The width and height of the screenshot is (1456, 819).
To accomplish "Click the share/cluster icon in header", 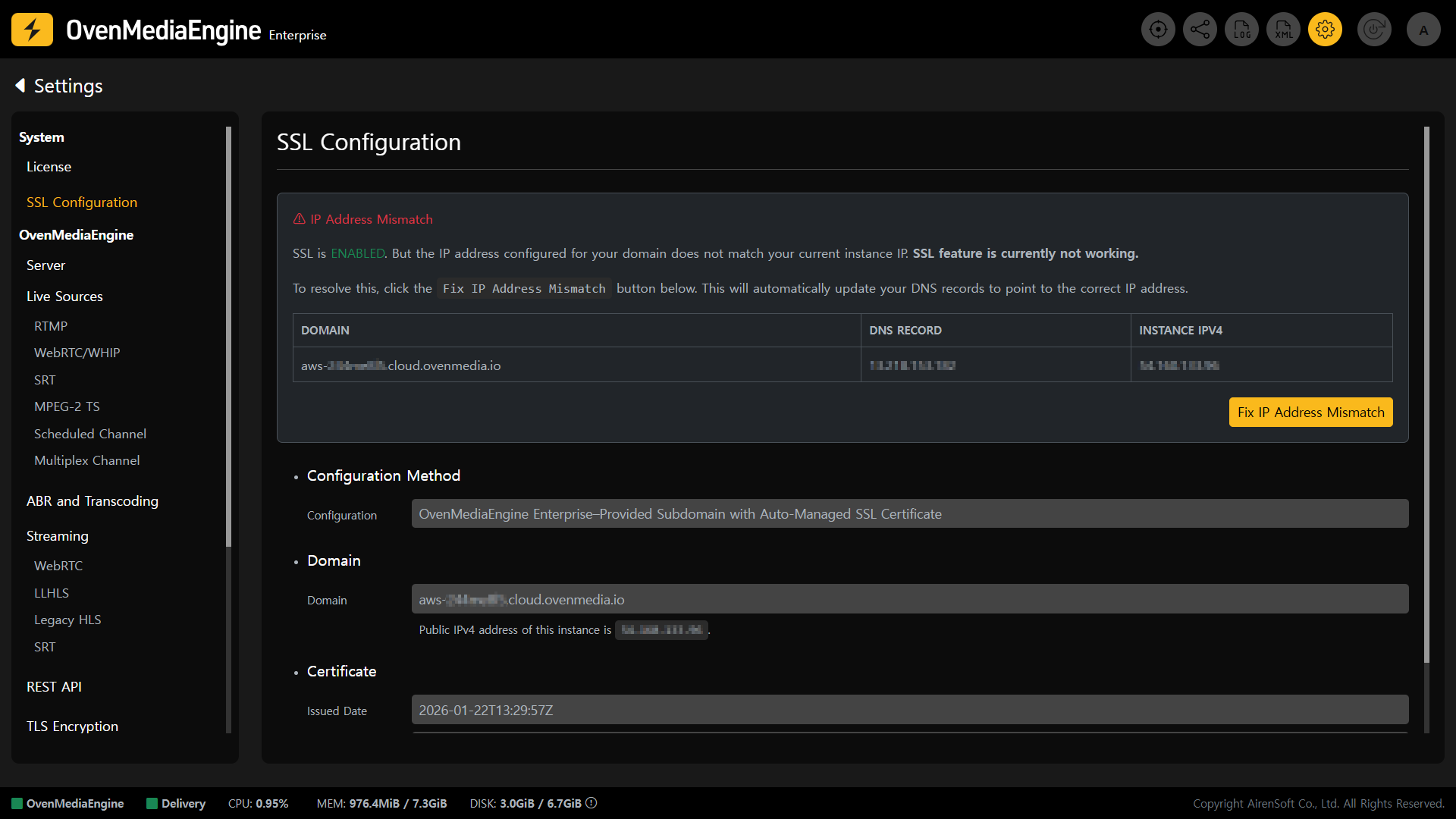I will [x=1200, y=30].
